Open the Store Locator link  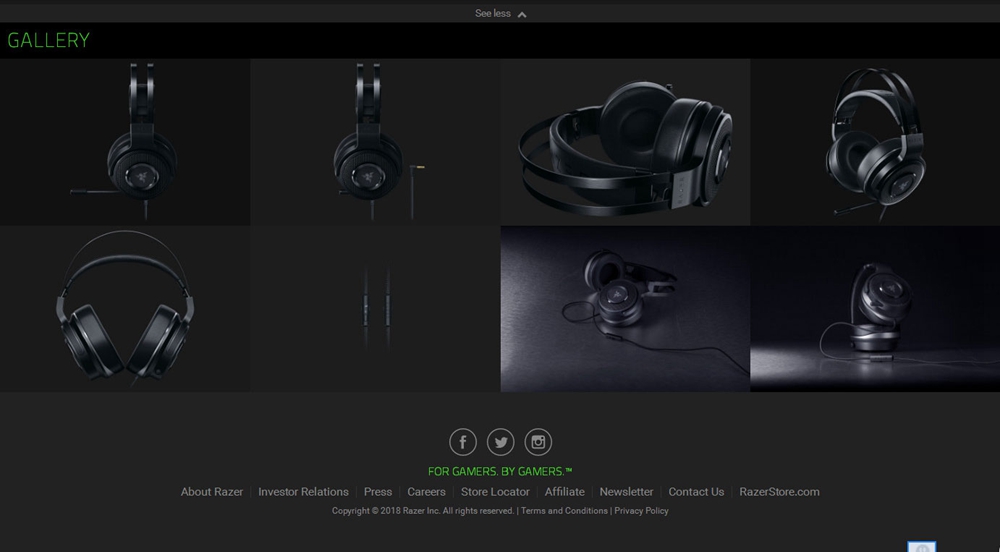[x=496, y=492]
